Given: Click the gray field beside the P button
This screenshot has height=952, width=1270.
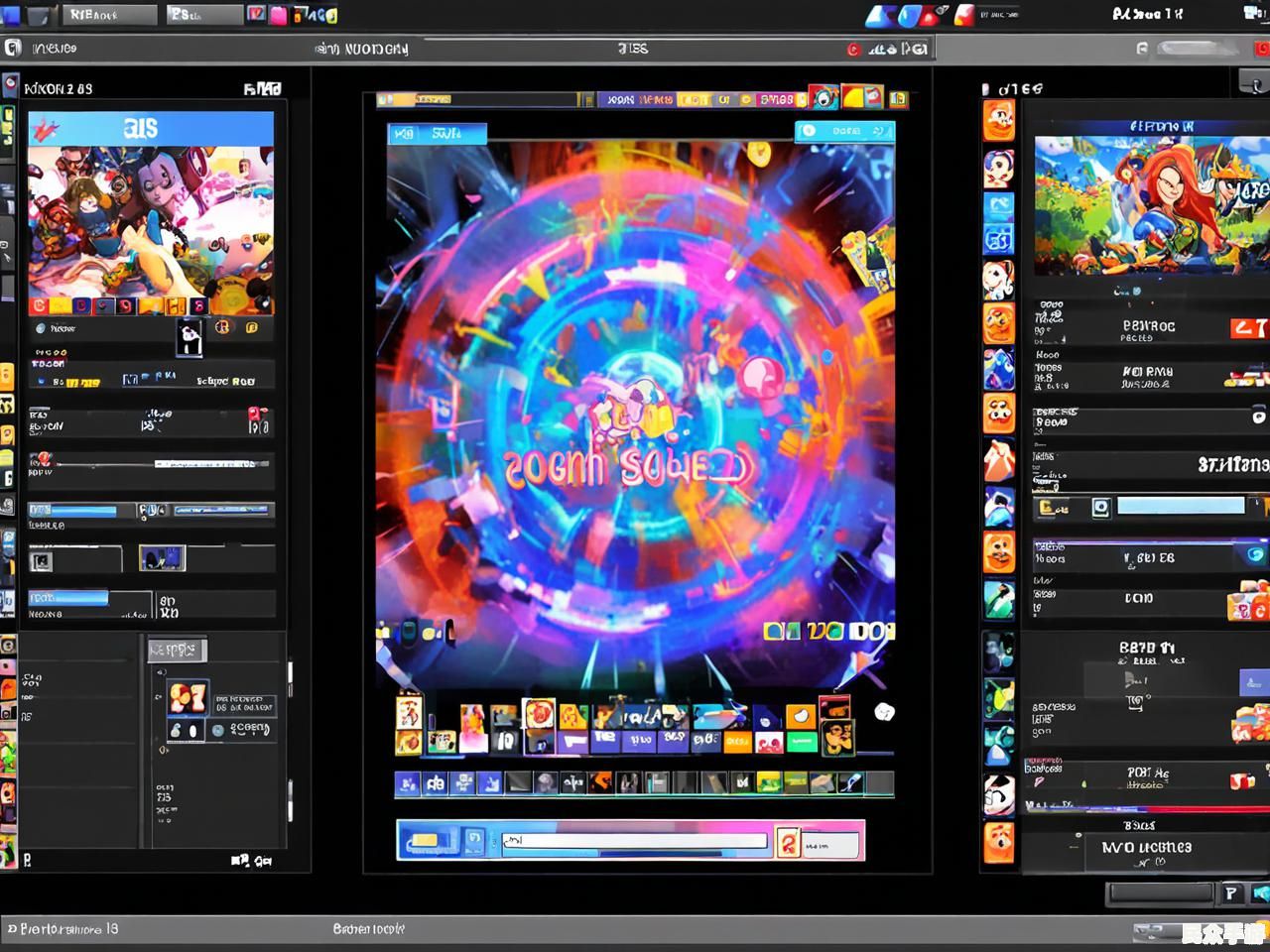Looking at the screenshot, I should point(1161,893).
